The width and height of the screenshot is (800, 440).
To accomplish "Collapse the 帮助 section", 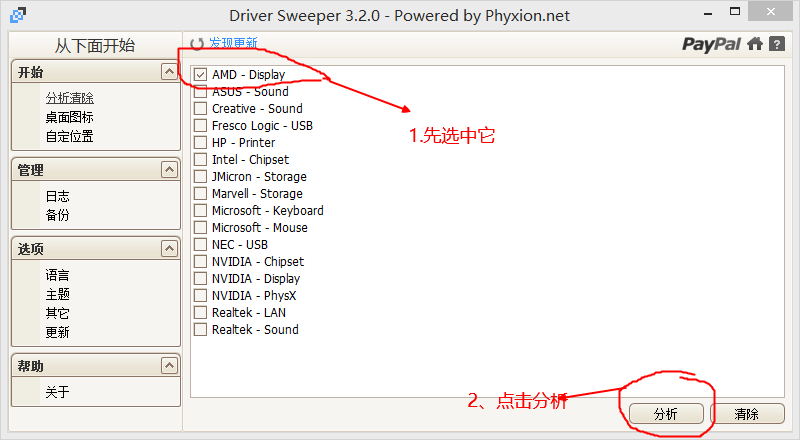I will click(169, 365).
